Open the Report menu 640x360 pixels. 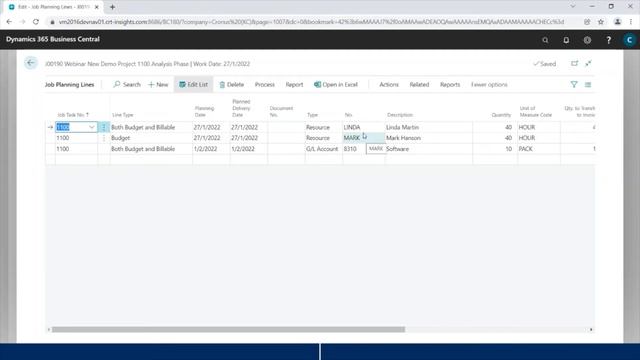coord(294,84)
